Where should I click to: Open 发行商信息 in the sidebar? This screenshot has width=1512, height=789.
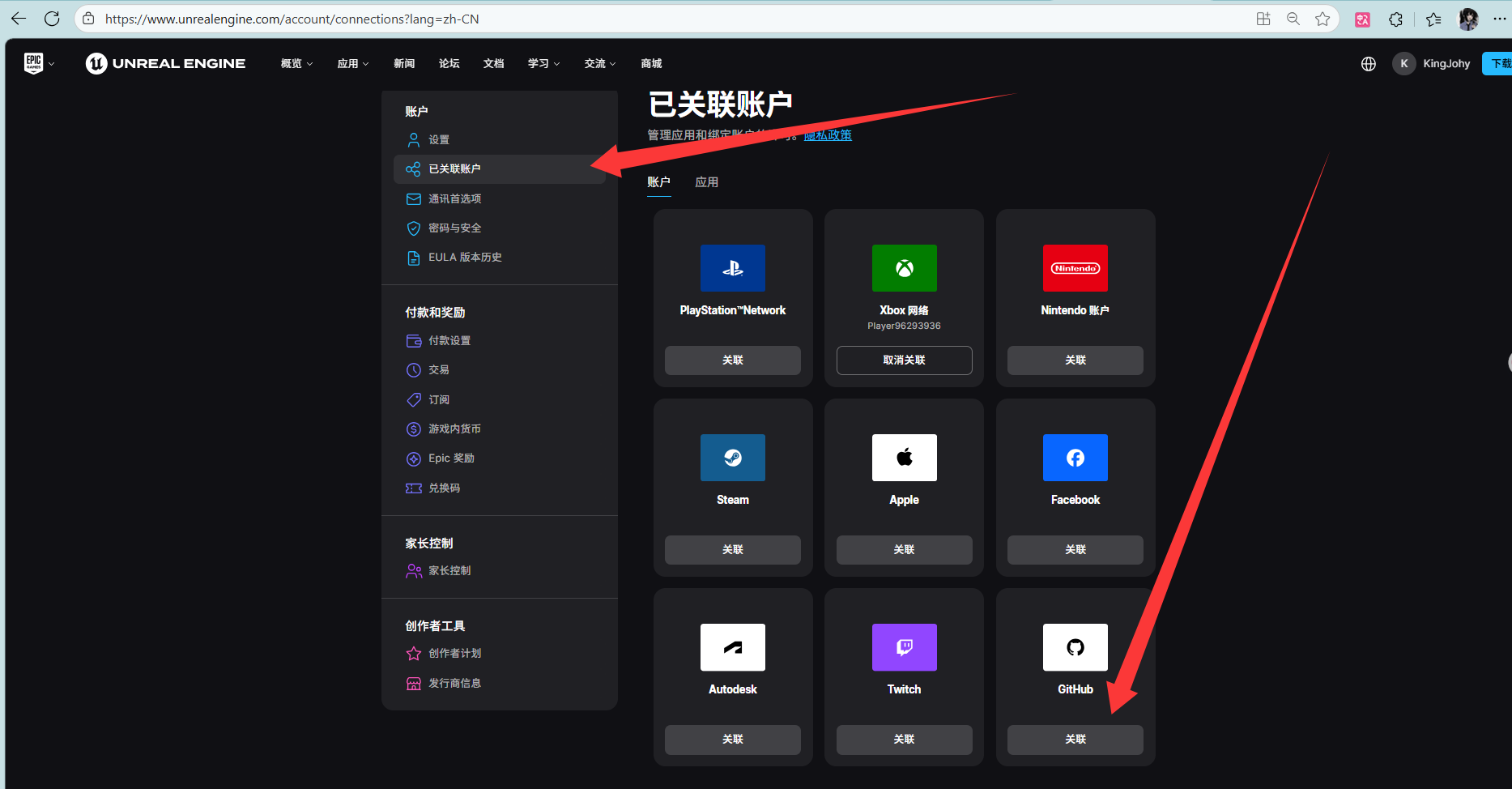[500, 684]
